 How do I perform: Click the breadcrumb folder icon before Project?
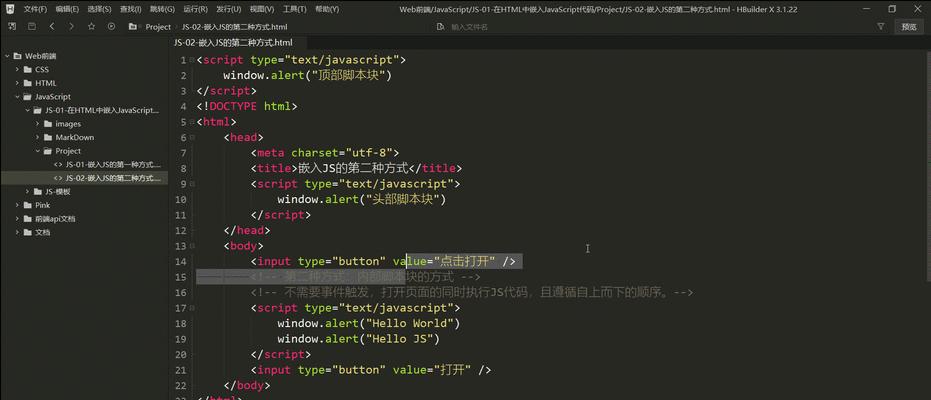point(133,27)
